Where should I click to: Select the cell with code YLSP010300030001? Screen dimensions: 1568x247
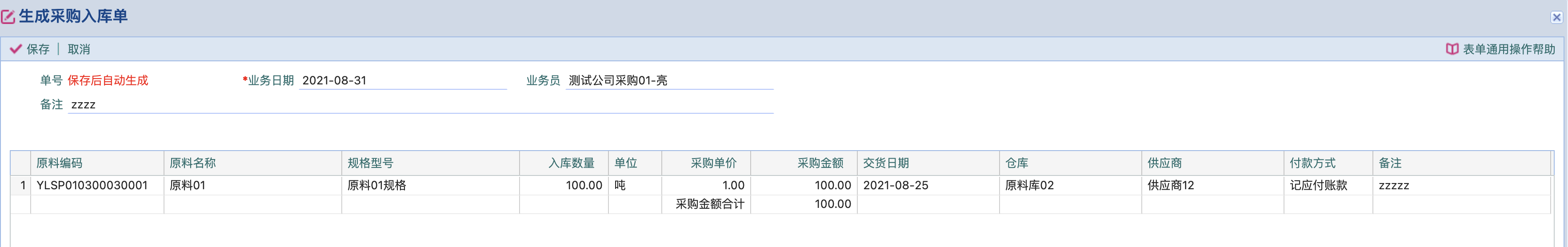(x=92, y=186)
